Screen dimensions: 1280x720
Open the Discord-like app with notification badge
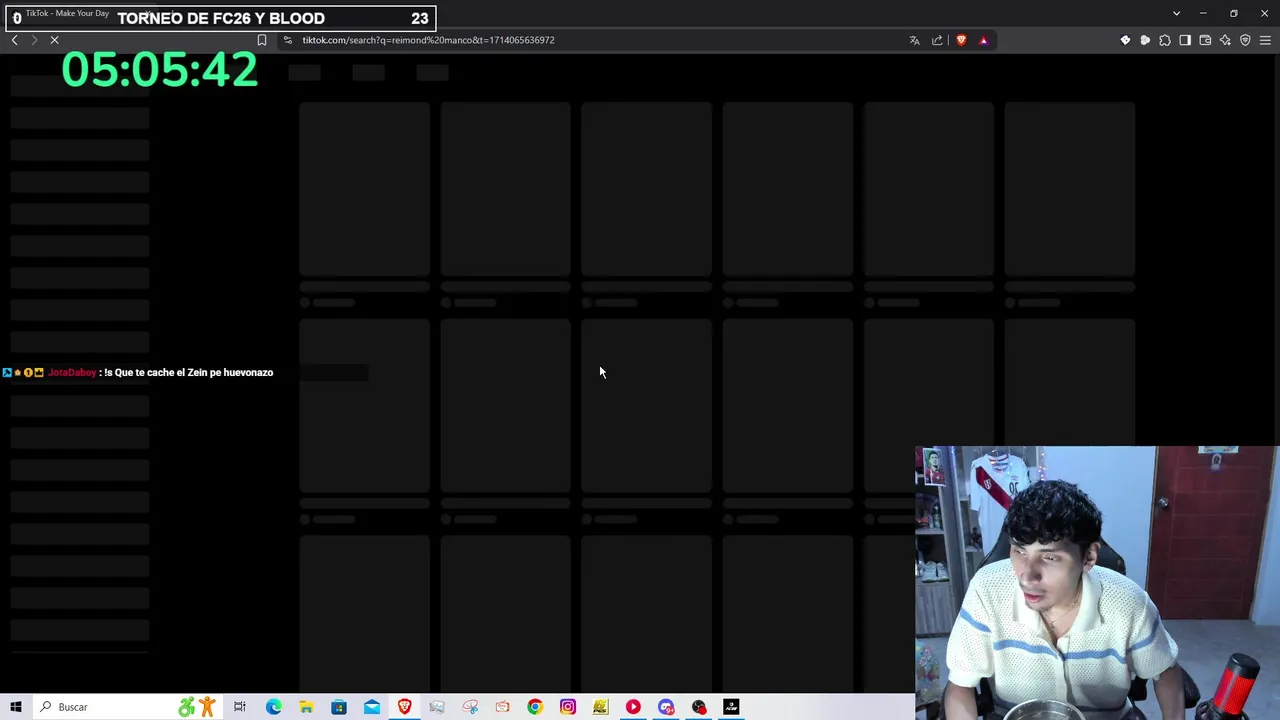pos(666,707)
